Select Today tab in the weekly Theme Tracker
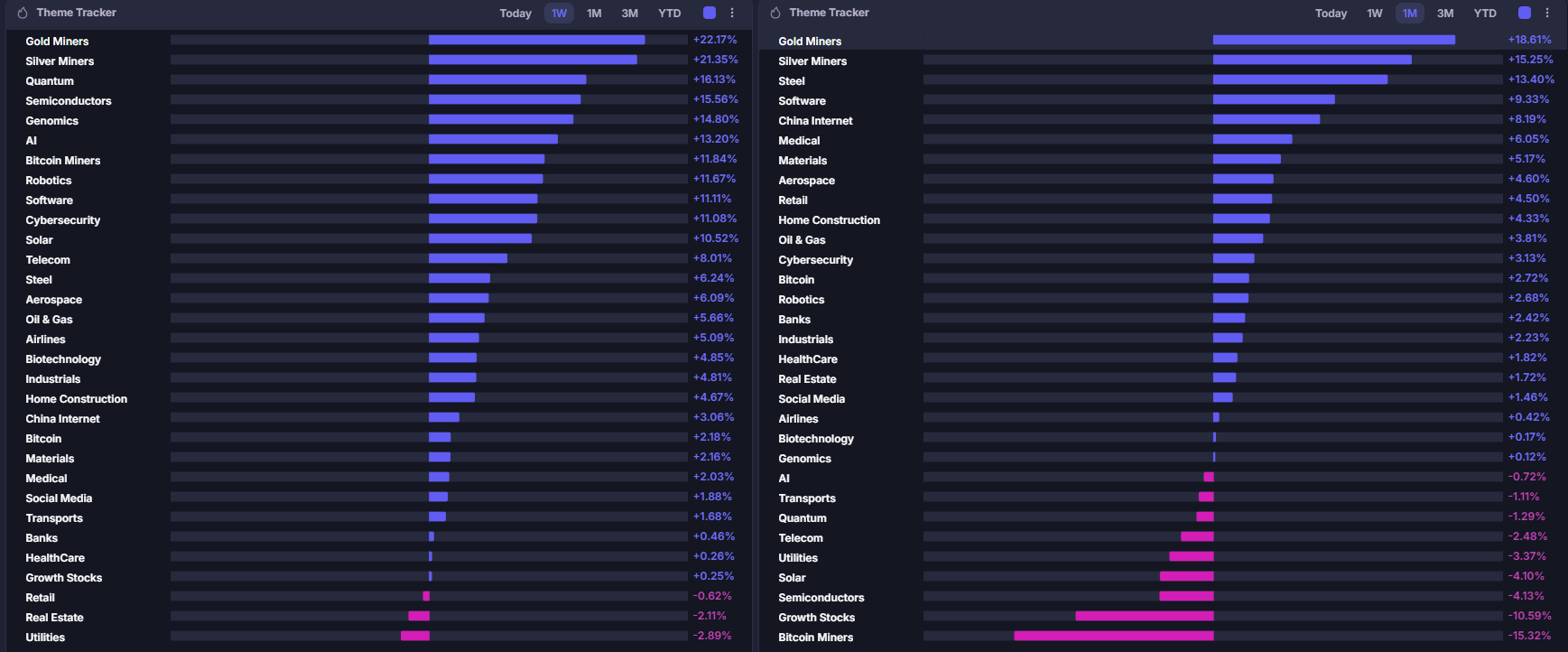This screenshot has width=1568, height=652. [x=515, y=14]
